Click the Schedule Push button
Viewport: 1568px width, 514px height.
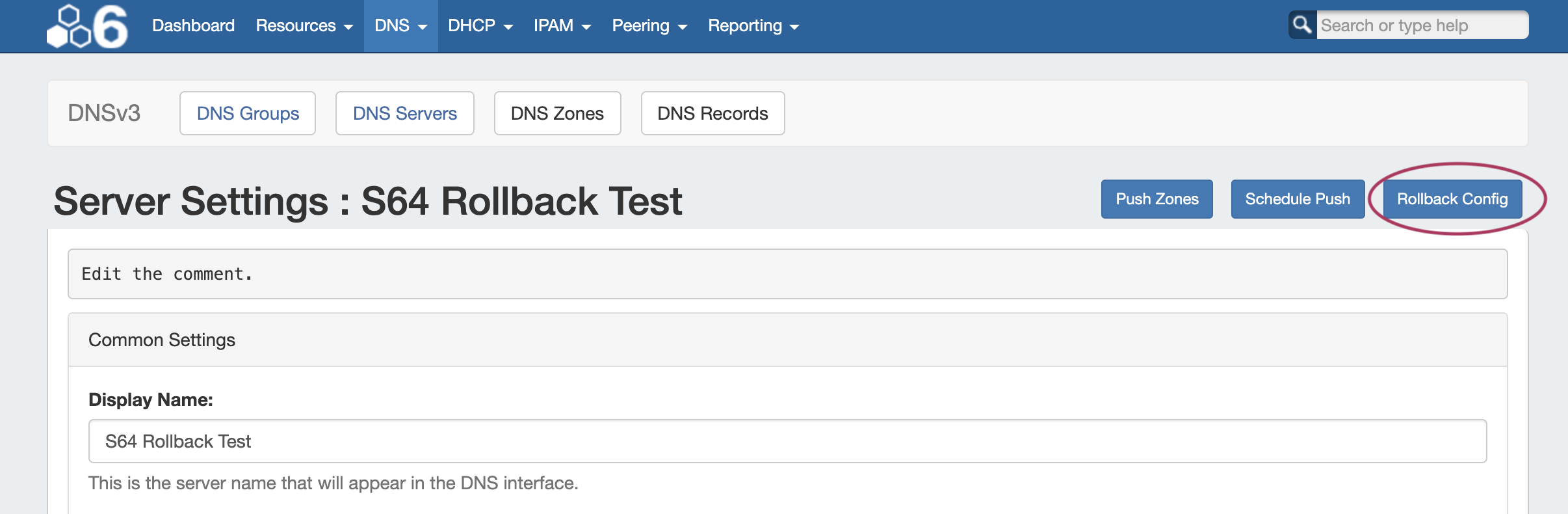point(1298,199)
